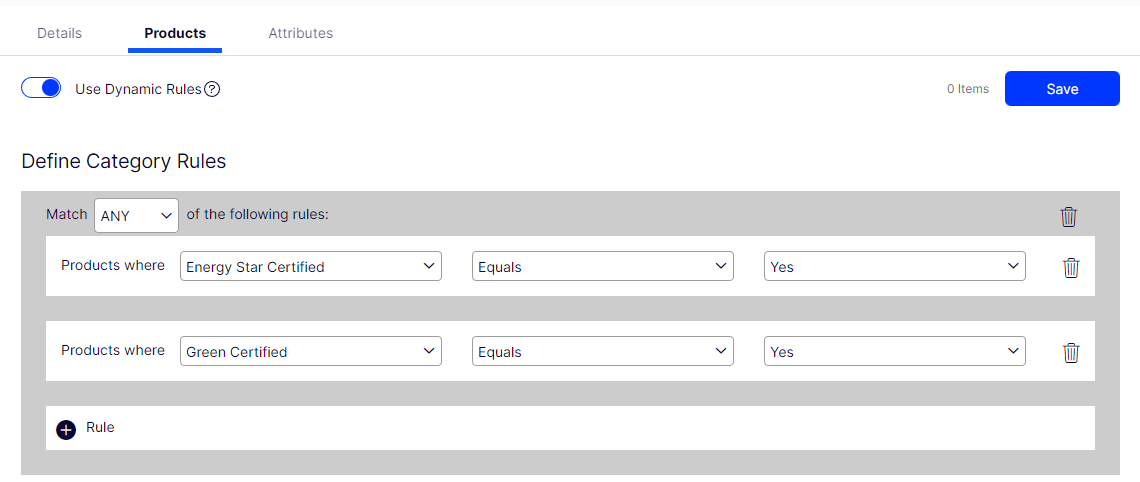The image size is (1140, 482).
Task: Delete the Energy Star Certified rule
Action: [1071, 267]
